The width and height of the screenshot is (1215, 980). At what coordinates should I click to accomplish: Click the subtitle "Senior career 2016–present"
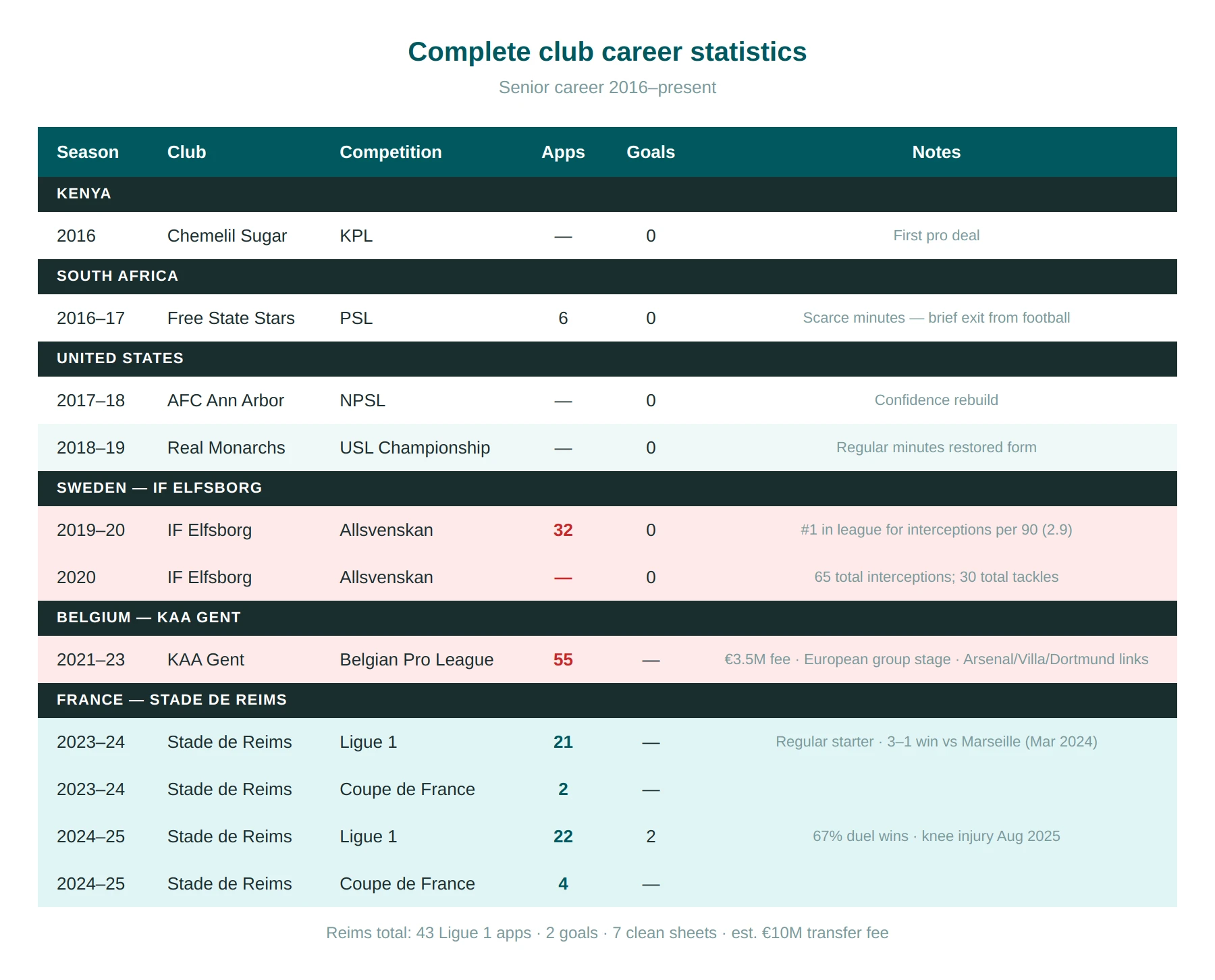point(607,88)
